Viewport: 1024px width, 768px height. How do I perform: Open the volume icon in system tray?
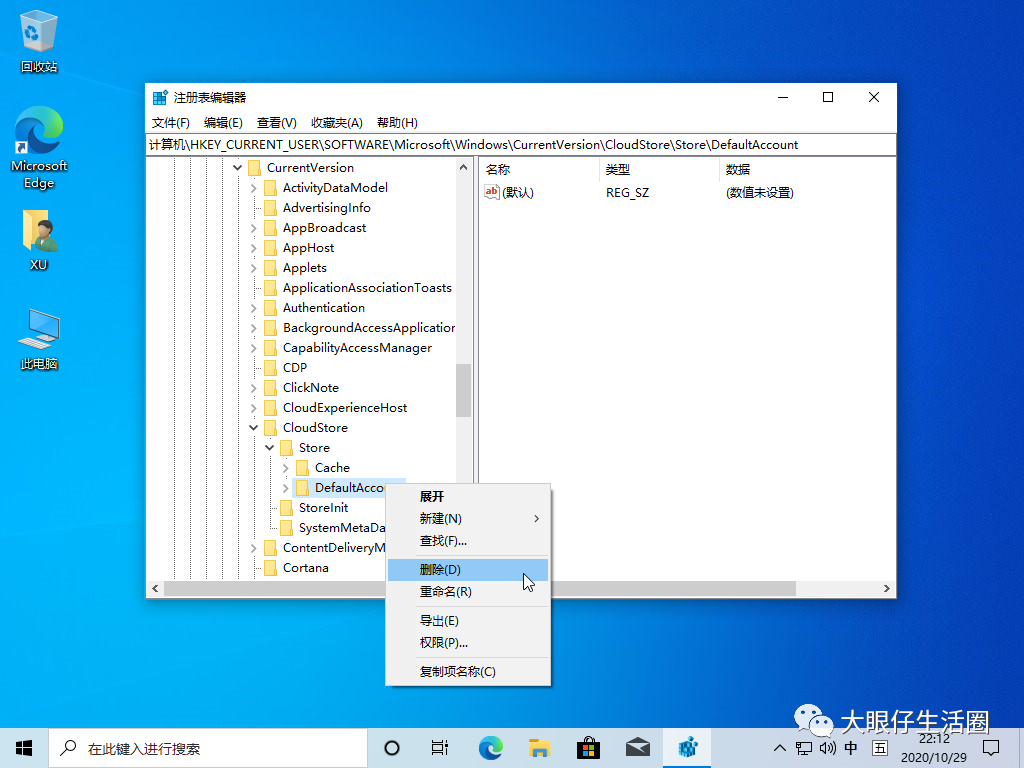tap(826, 747)
